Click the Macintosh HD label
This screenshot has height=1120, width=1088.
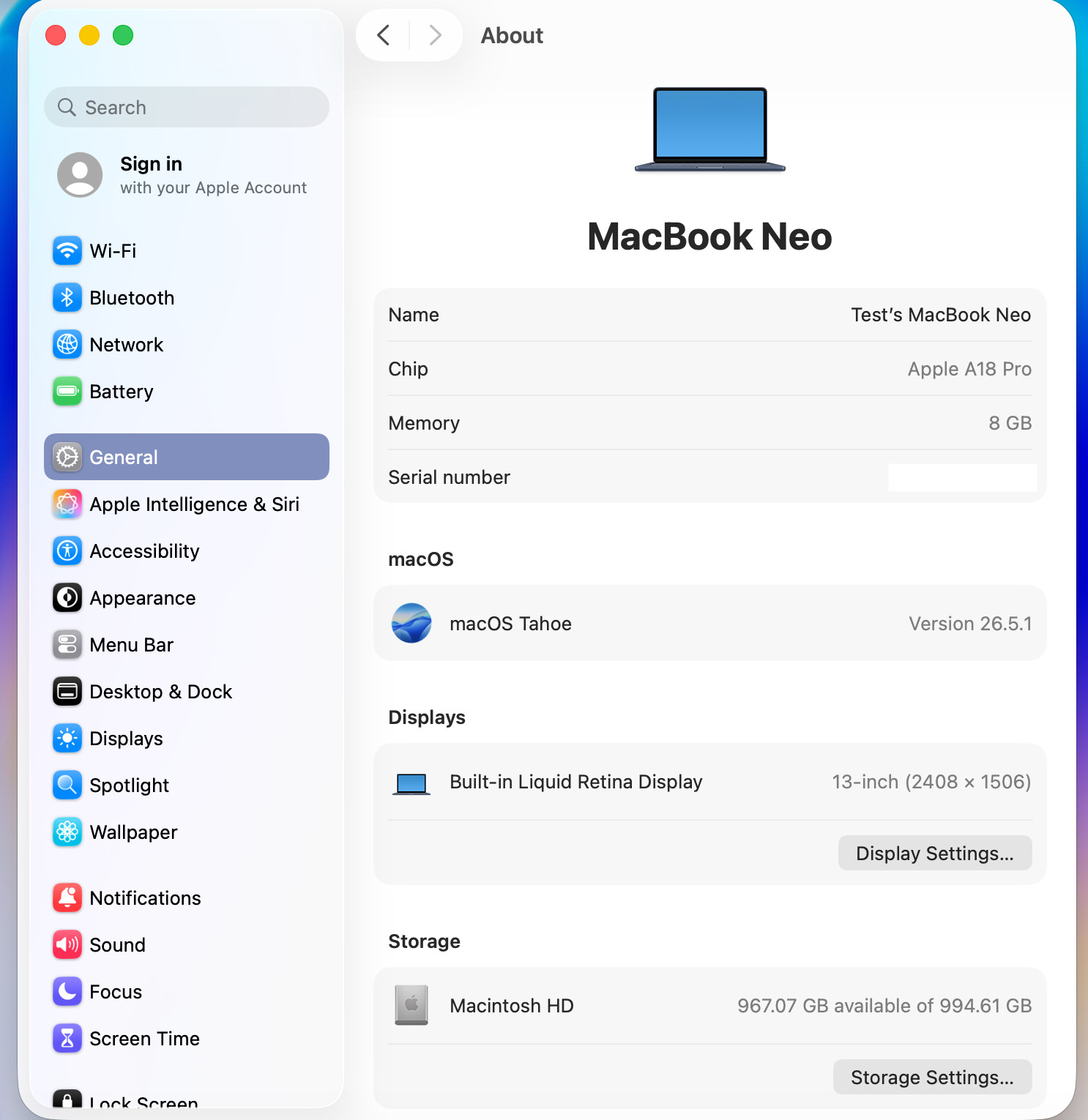[x=512, y=1006]
